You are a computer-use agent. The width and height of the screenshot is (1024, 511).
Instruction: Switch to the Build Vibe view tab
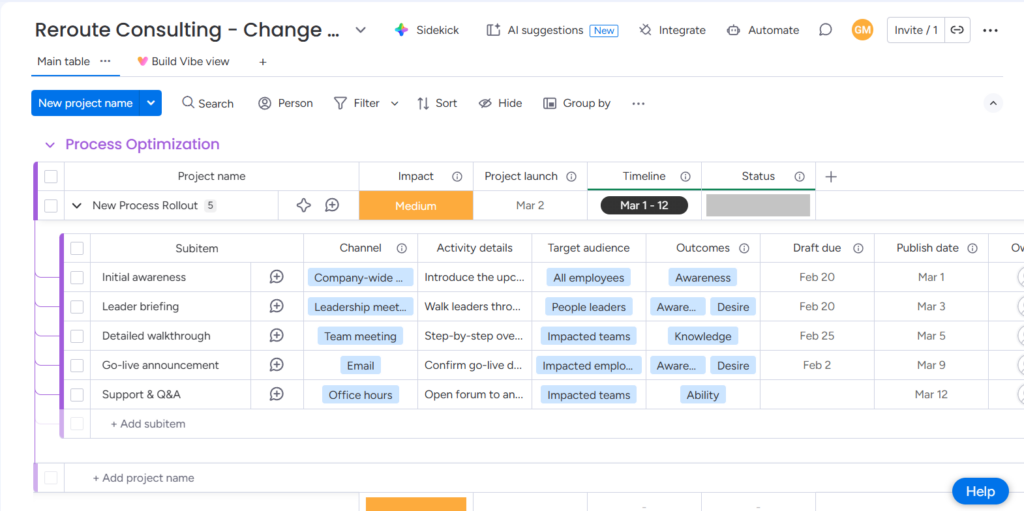[184, 62]
